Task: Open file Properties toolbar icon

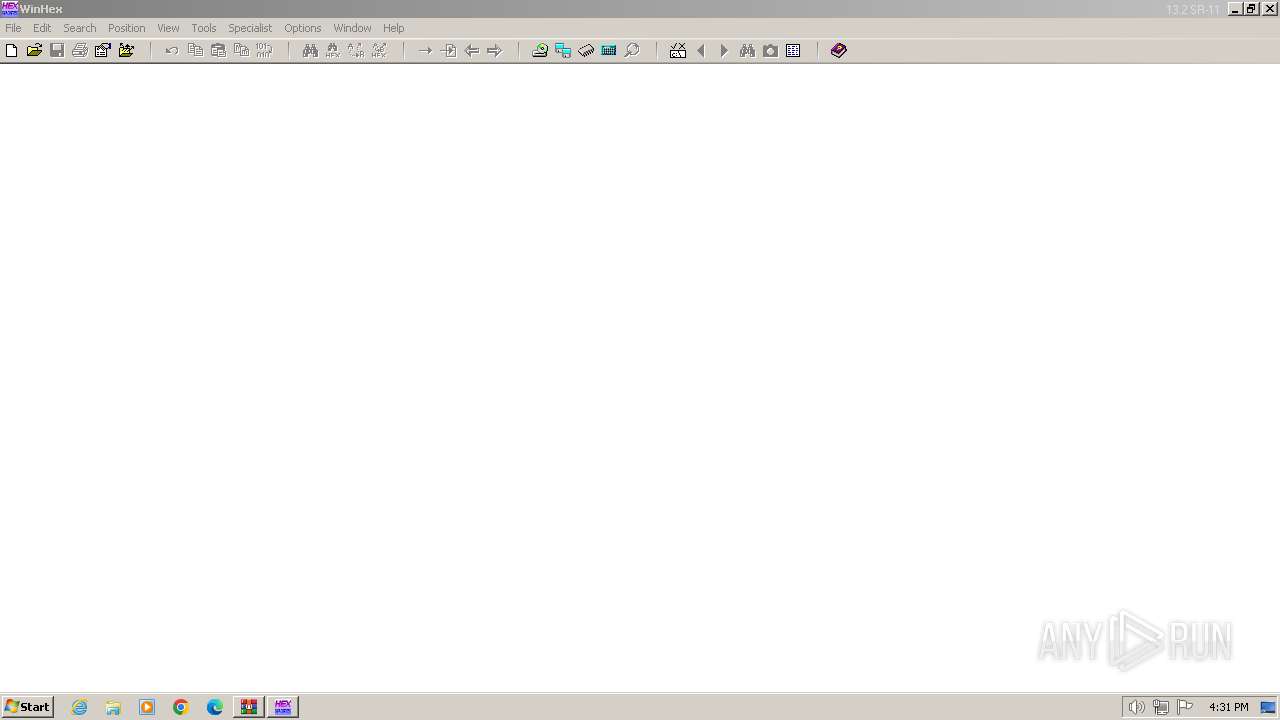Action: (103, 50)
